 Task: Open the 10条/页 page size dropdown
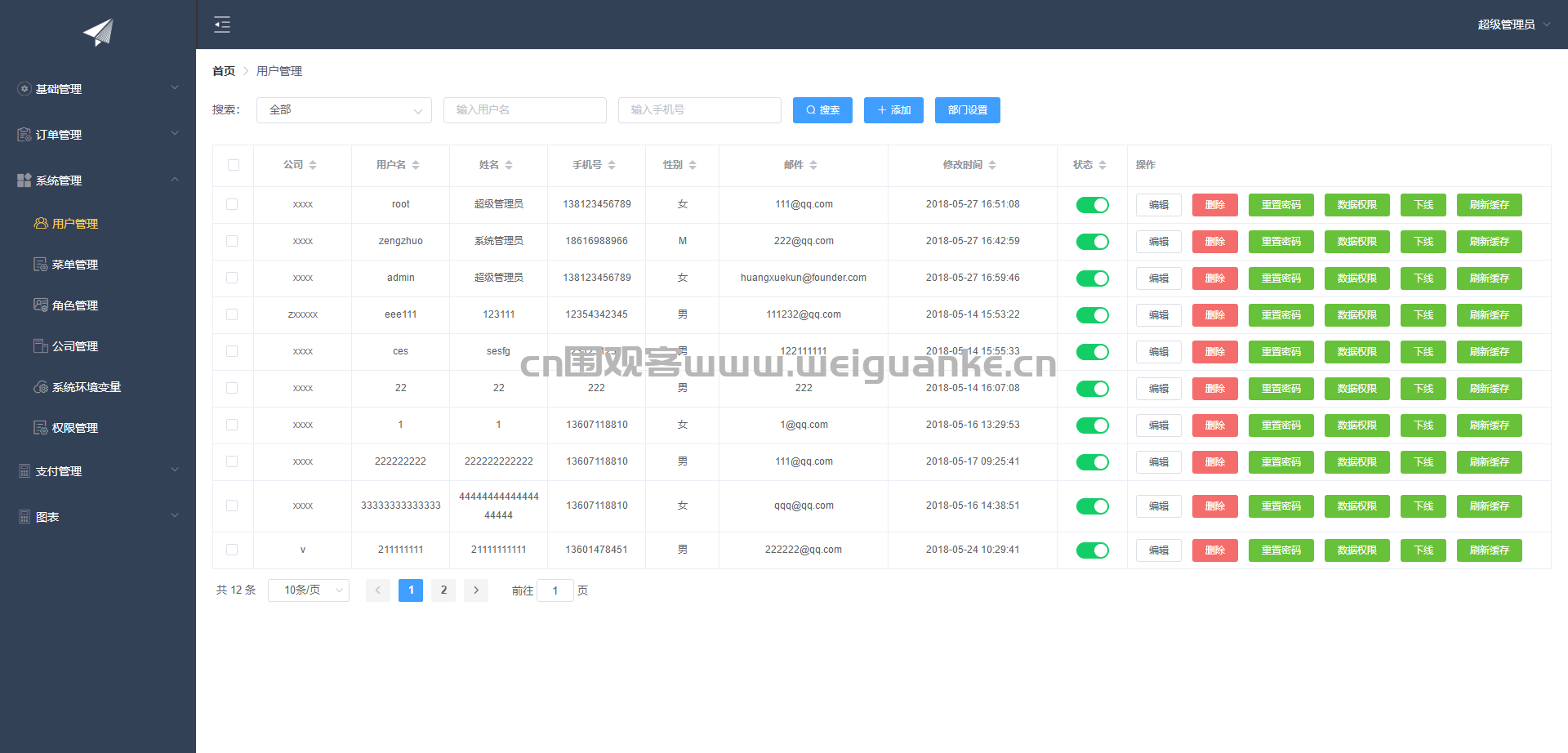[x=309, y=590]
